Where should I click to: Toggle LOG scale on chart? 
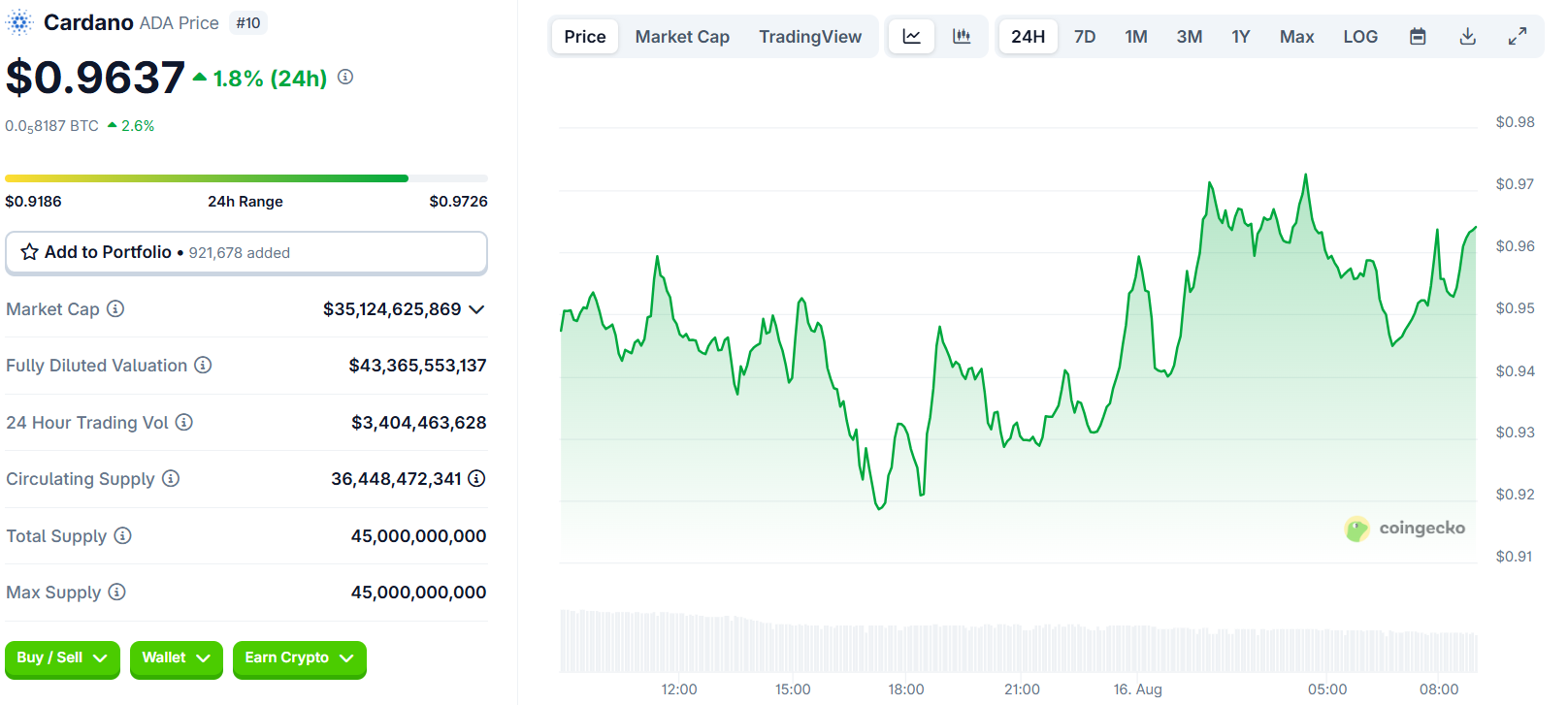(x=1360, y=37)
